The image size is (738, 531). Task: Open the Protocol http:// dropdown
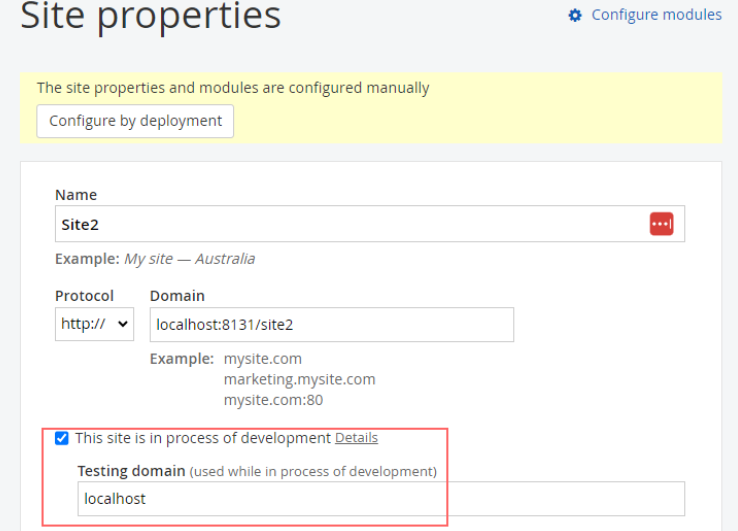(94, 324)
